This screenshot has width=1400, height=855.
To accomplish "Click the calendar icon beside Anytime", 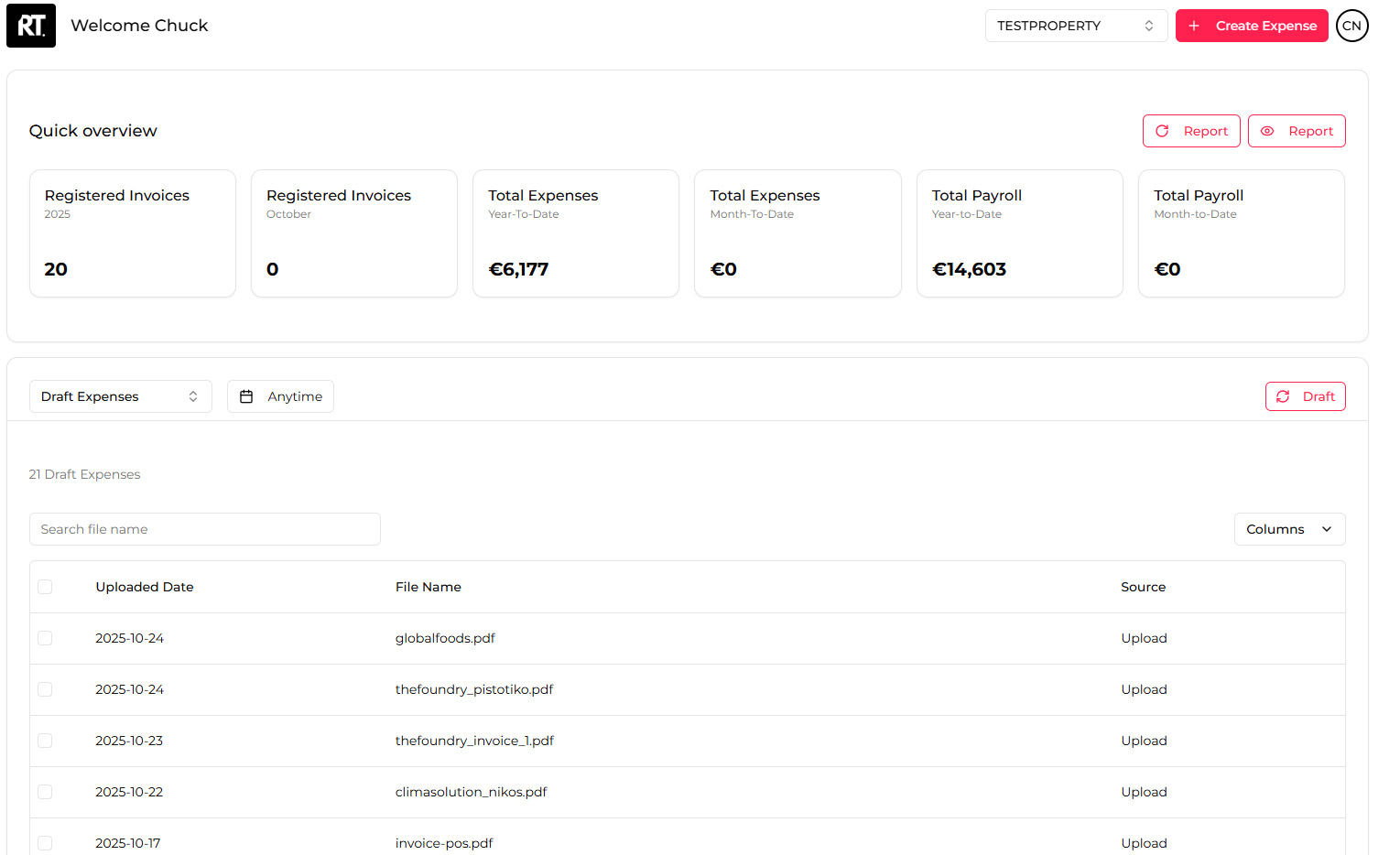I will 246,396.
